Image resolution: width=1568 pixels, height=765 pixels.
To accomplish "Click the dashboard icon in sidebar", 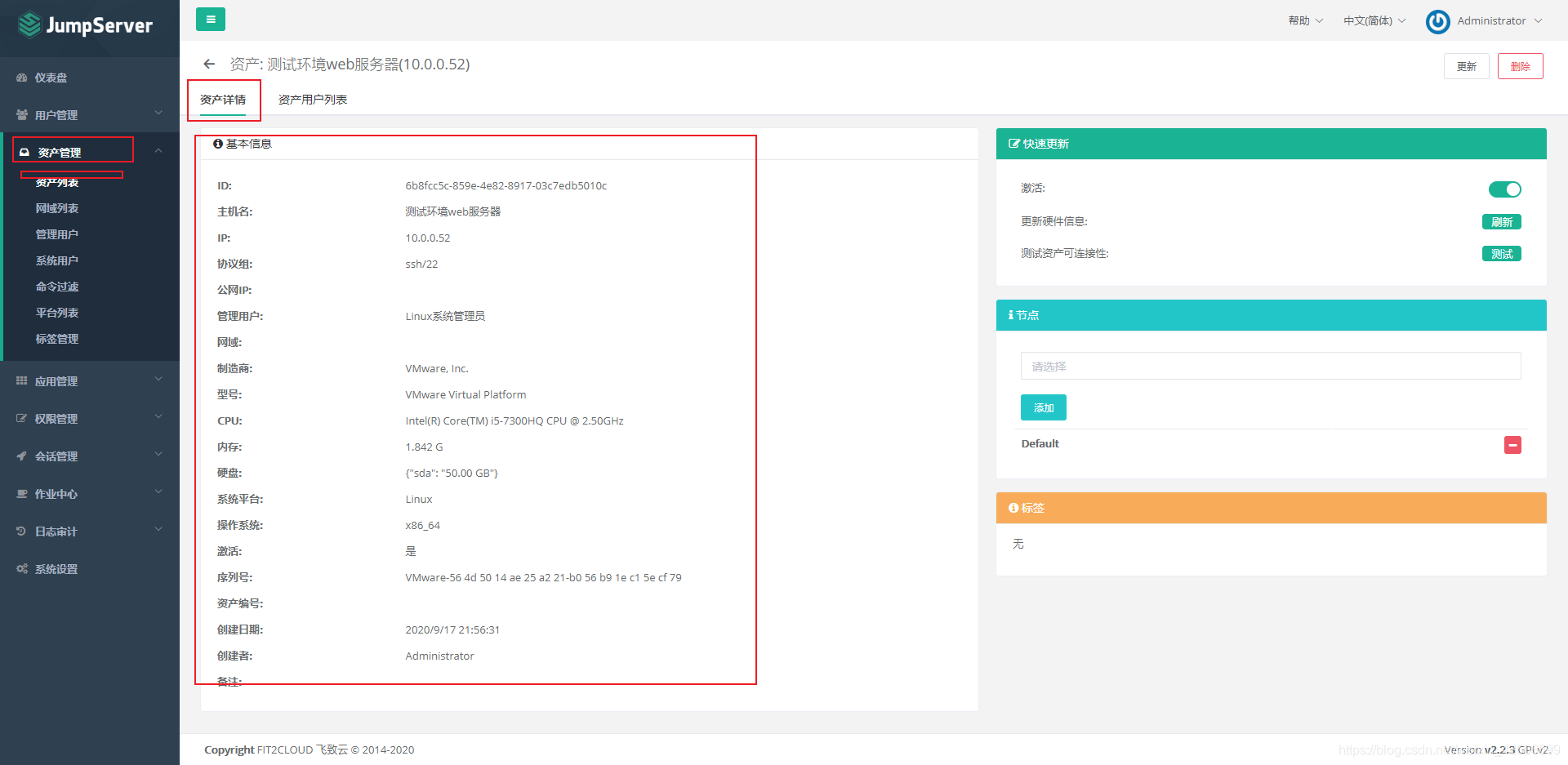I will (22, 78).
